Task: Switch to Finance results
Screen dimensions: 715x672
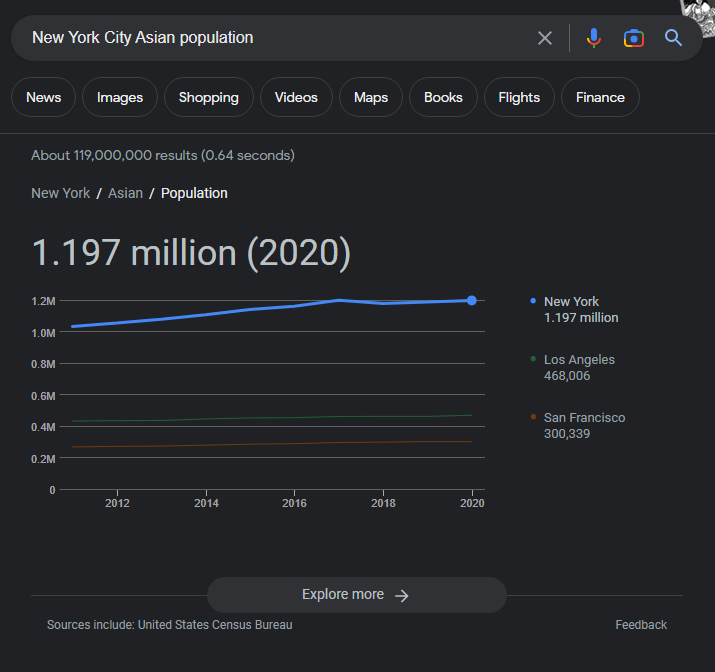Action: pos(600,97)
